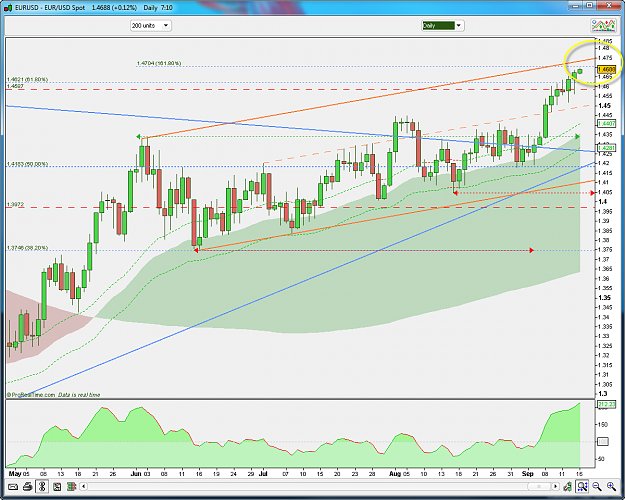
Task: Click the 1.3746 (38.20%) Fibonacci label
Action: pyautogui.click(x=27, y=248)
